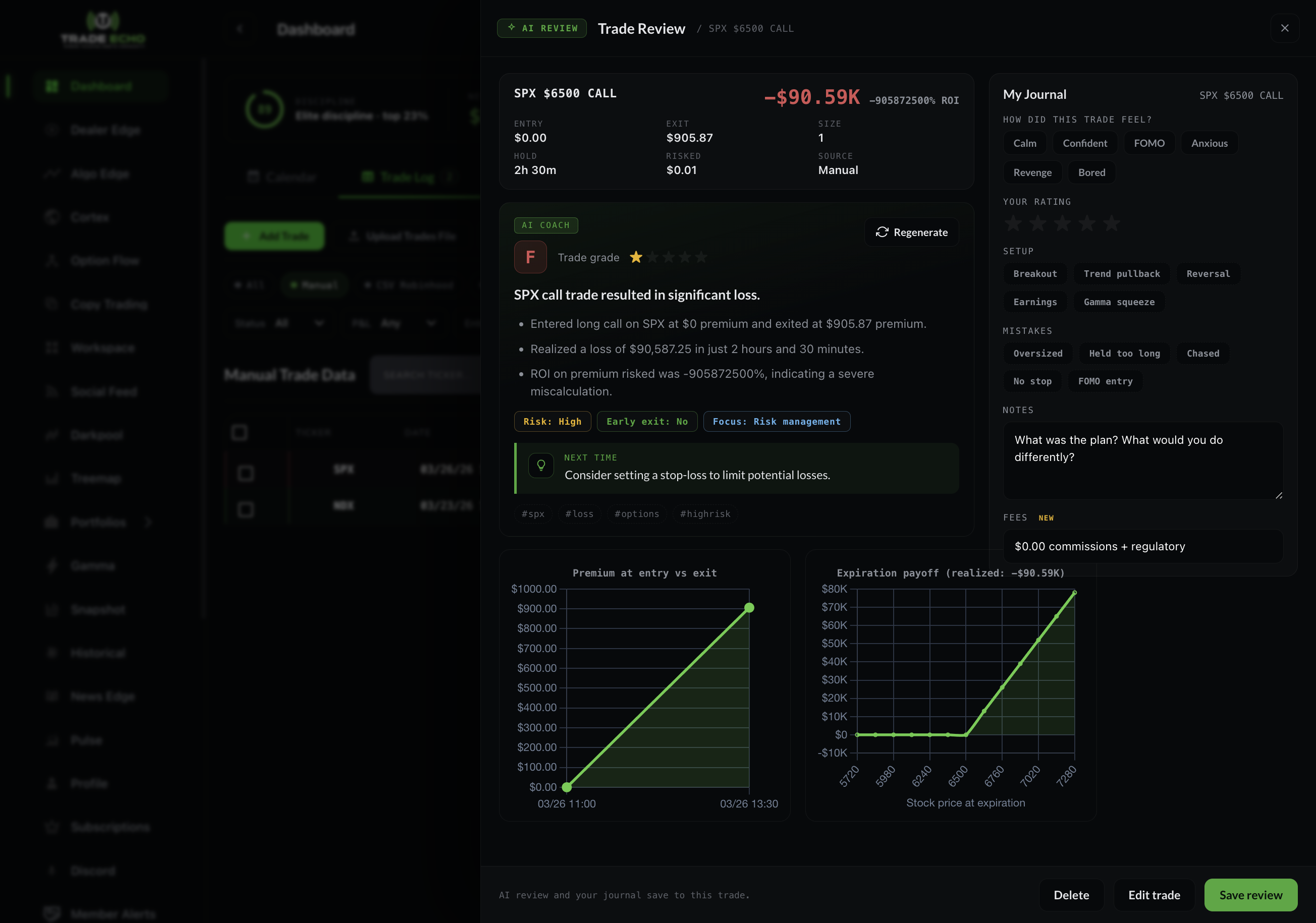1316x923 pixels.
Task: Rate the trade five stars in Your Rating
Action: click(1111, 223)
